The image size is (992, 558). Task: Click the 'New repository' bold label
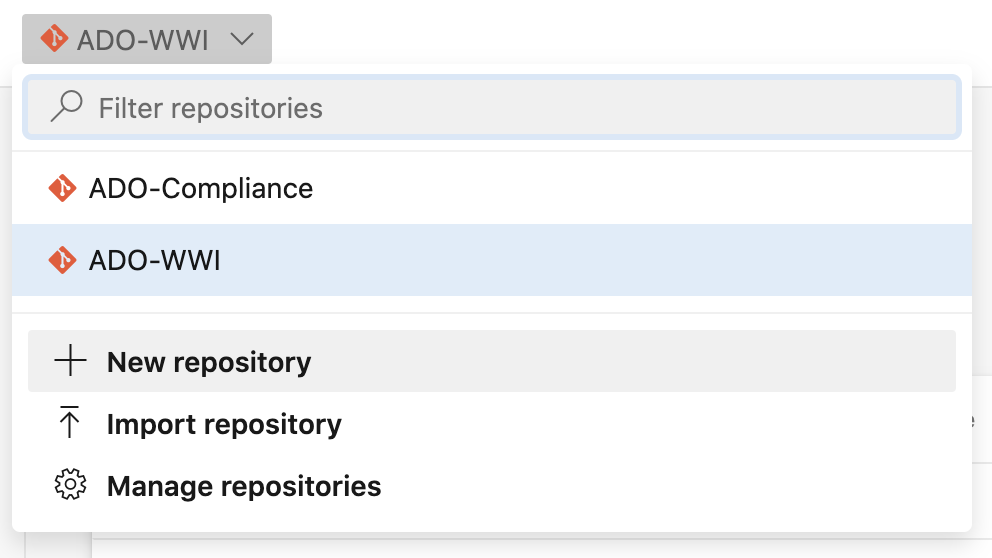click(x=209, y=362)
